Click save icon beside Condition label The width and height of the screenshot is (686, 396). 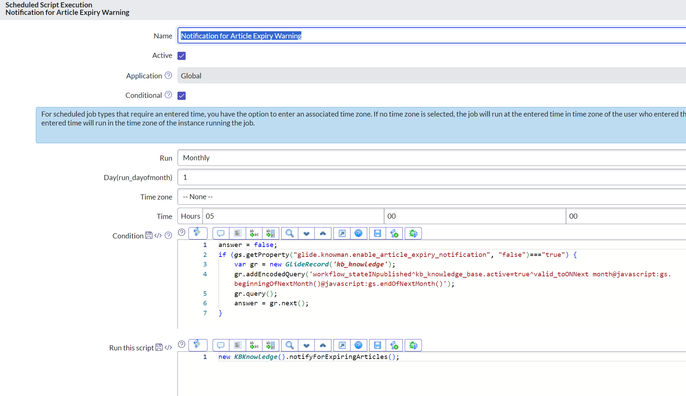click(149, 235)
